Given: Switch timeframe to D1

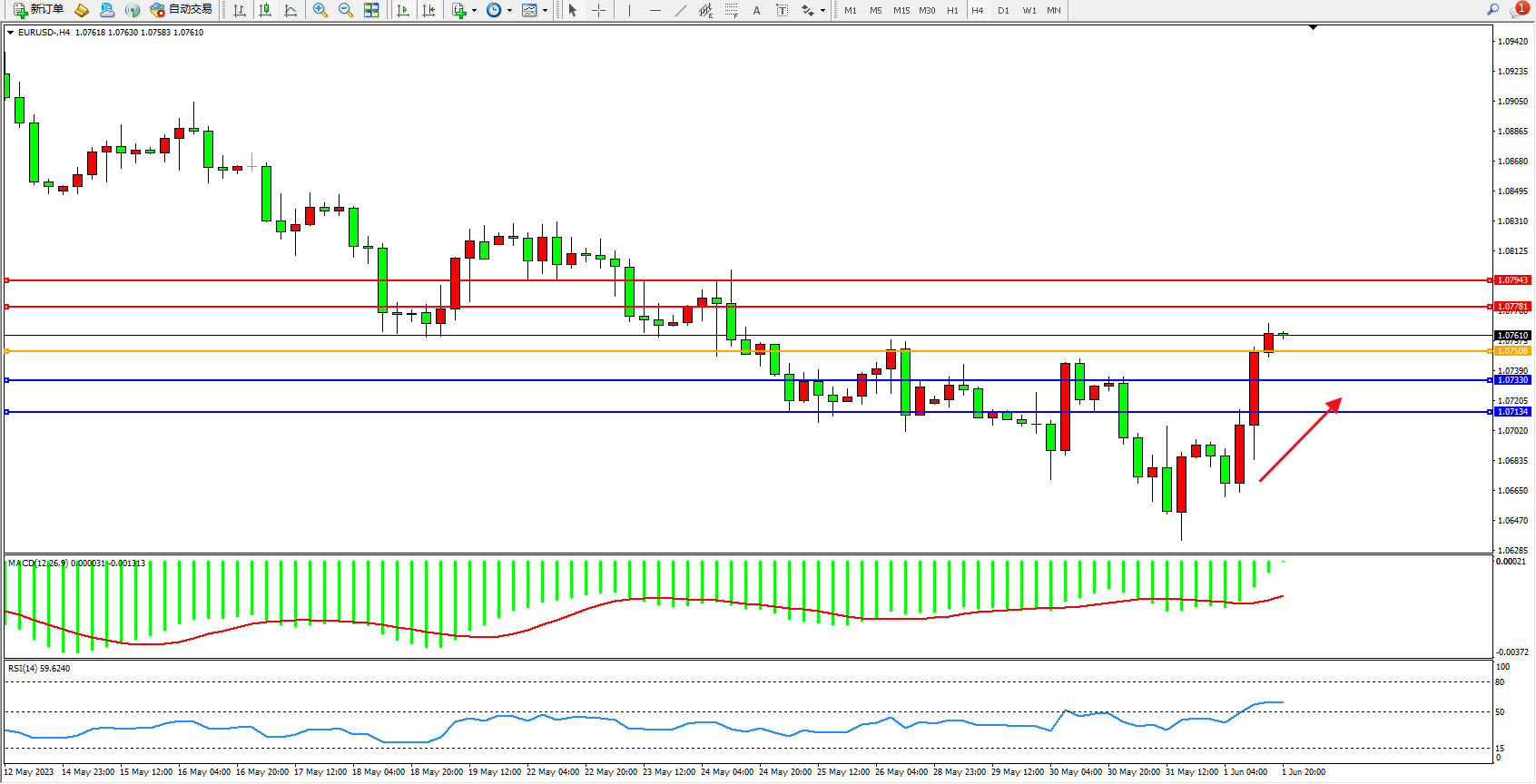Looking at the screenshot, I should tap(1003, 11).
